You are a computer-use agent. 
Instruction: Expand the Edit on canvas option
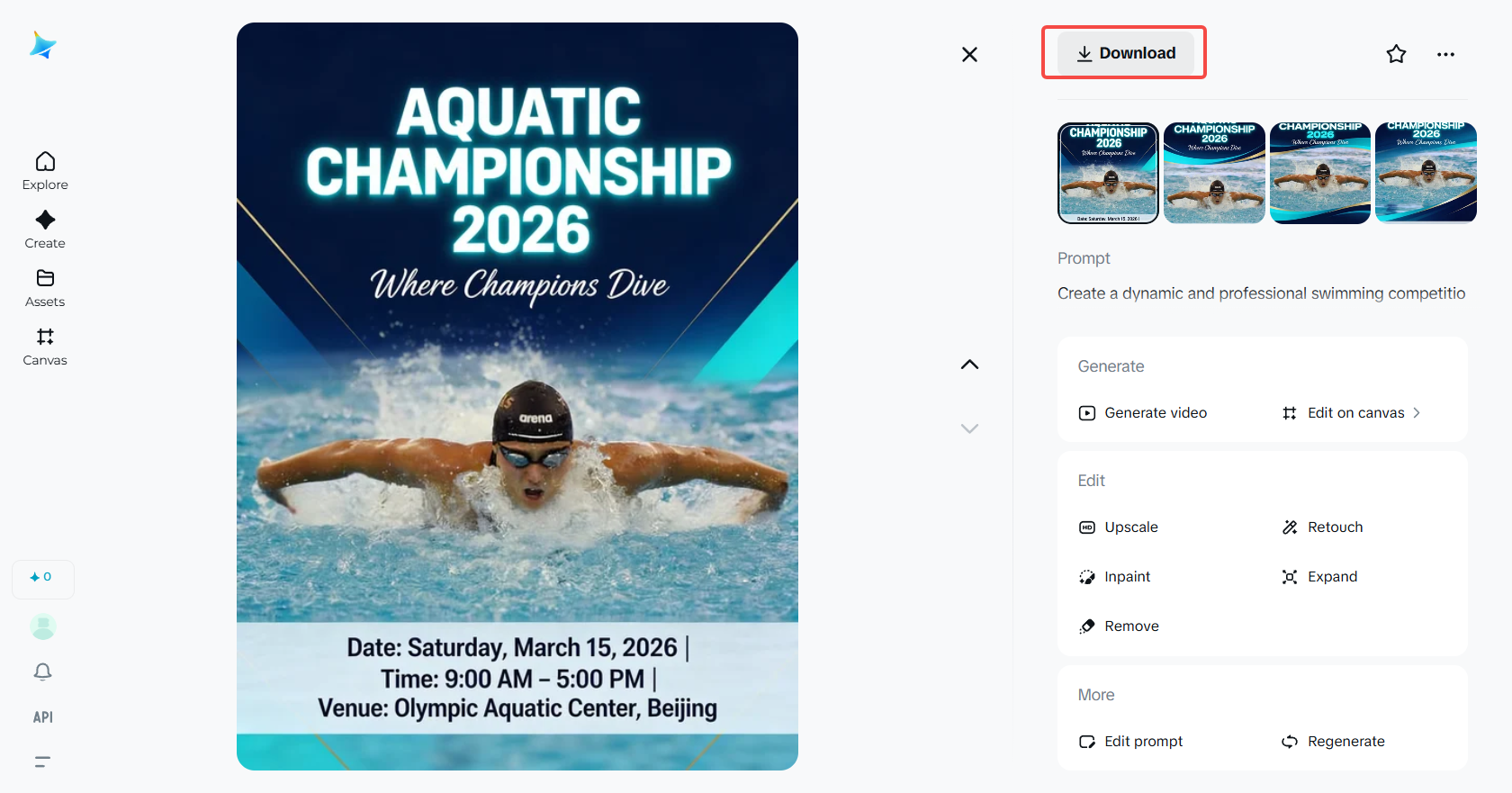pyautogui.click(x=1352, y=413)
